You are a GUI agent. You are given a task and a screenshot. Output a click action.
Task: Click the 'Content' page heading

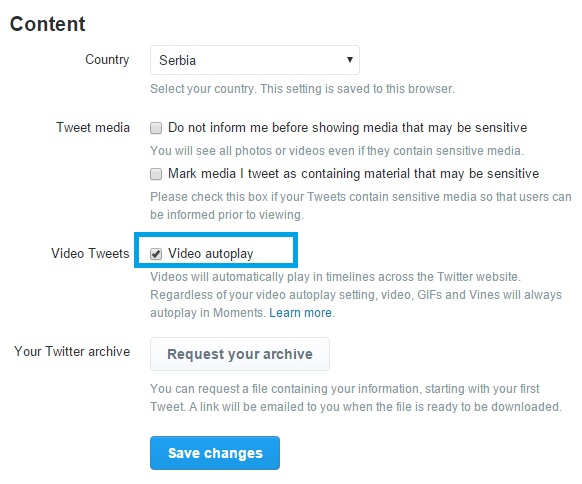[x=48, y=24]
